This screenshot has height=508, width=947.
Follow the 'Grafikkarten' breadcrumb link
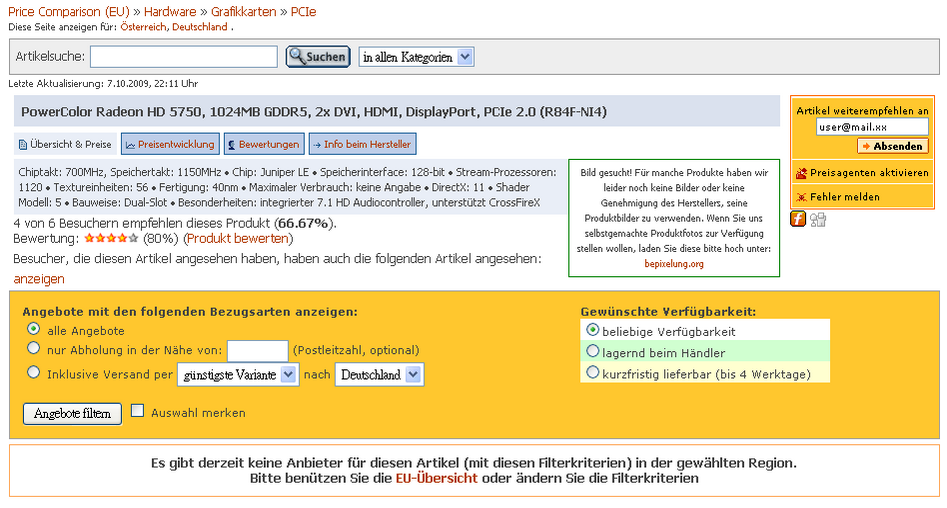click(x=243, y=11)
